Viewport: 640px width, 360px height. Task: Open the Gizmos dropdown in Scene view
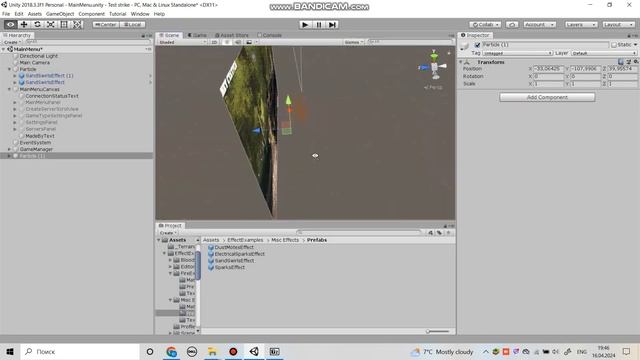pos(353,42)
